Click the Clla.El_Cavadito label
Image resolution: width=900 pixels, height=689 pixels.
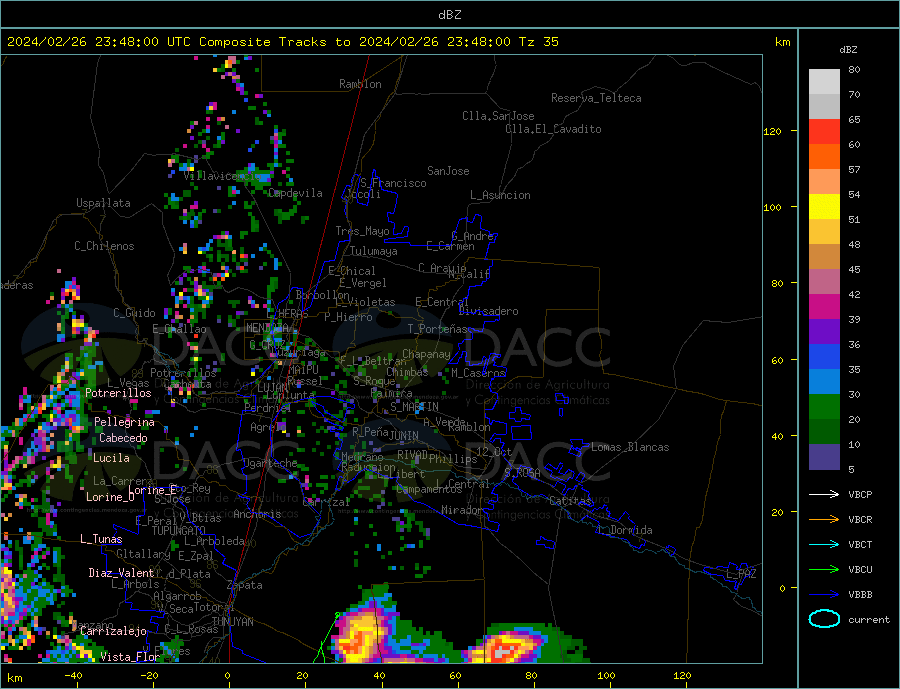[553, 129]
